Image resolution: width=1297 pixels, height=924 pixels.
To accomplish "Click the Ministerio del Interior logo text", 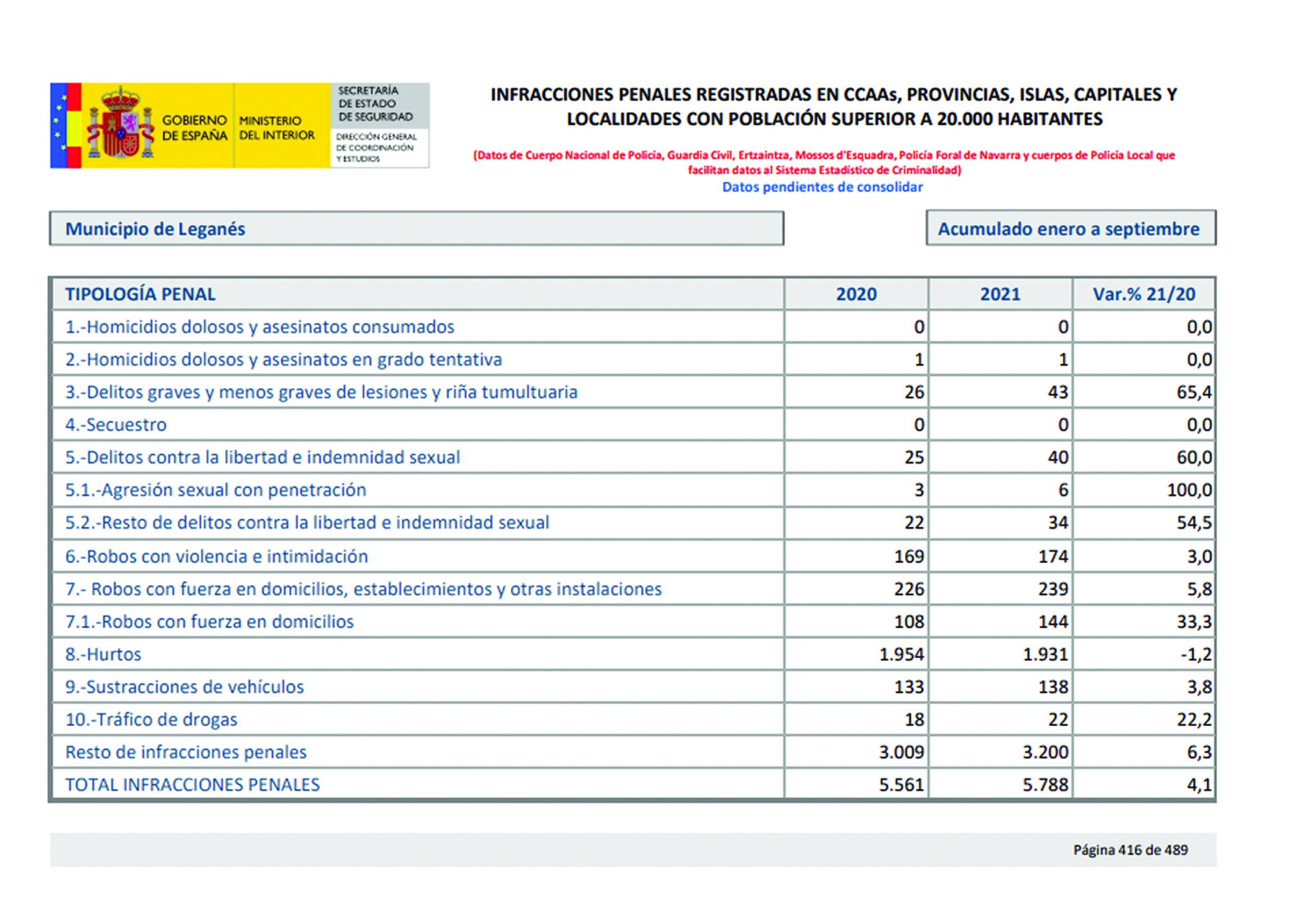I will 277,128.
